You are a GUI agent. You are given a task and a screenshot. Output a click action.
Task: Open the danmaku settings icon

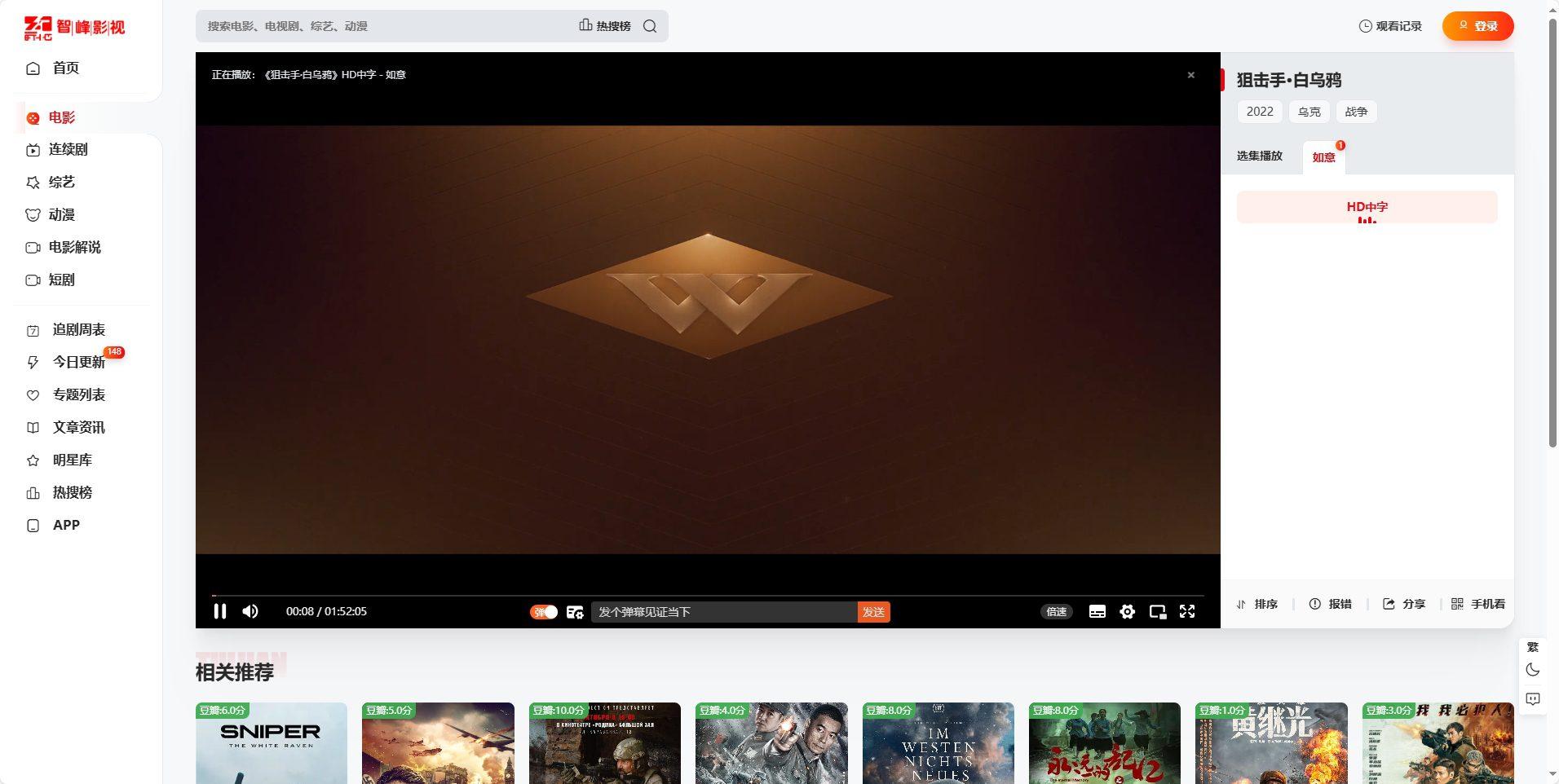coord(575,612)
